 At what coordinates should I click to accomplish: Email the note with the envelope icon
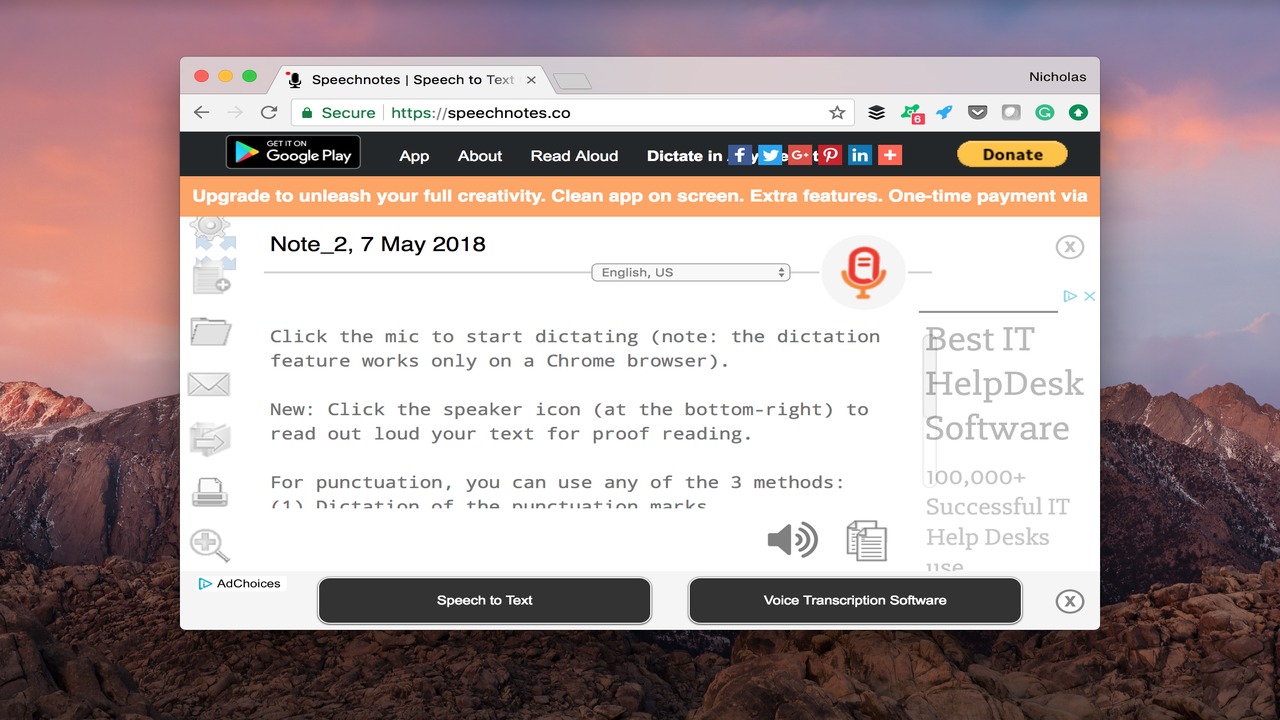click(209, 384)
